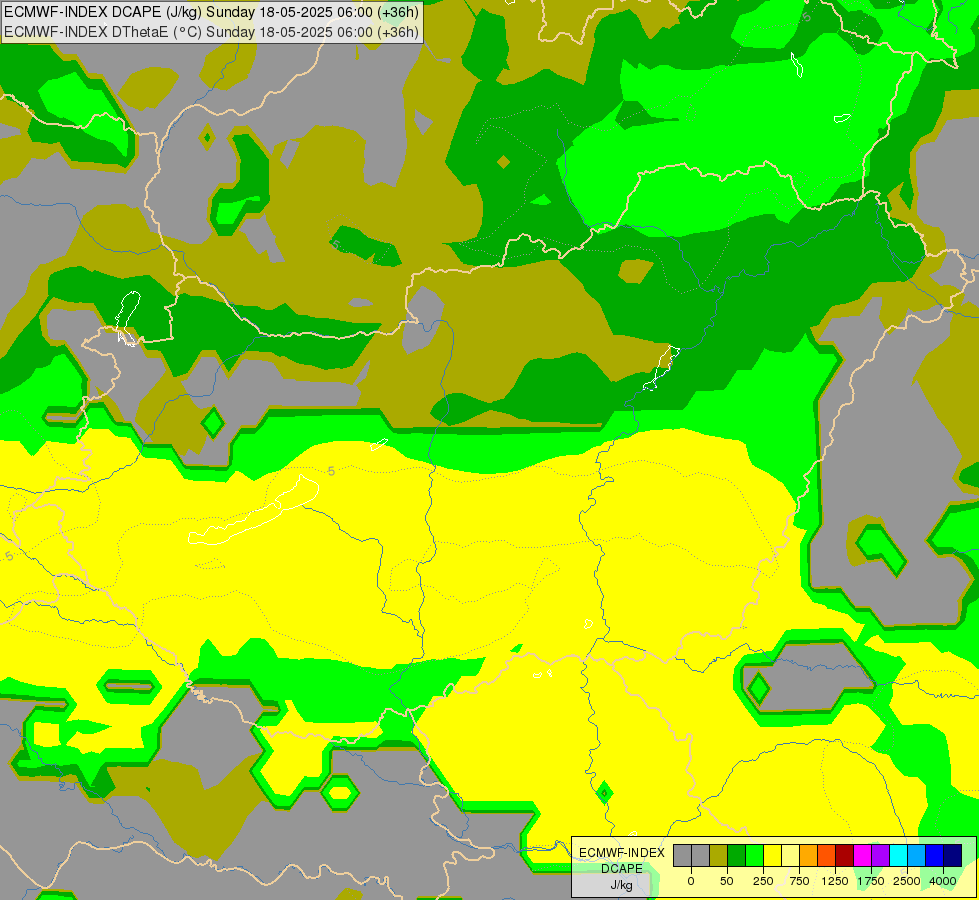This screenshot has width=979, height=900.
Task: Click the legend value 750
Action: coord(799,881)
